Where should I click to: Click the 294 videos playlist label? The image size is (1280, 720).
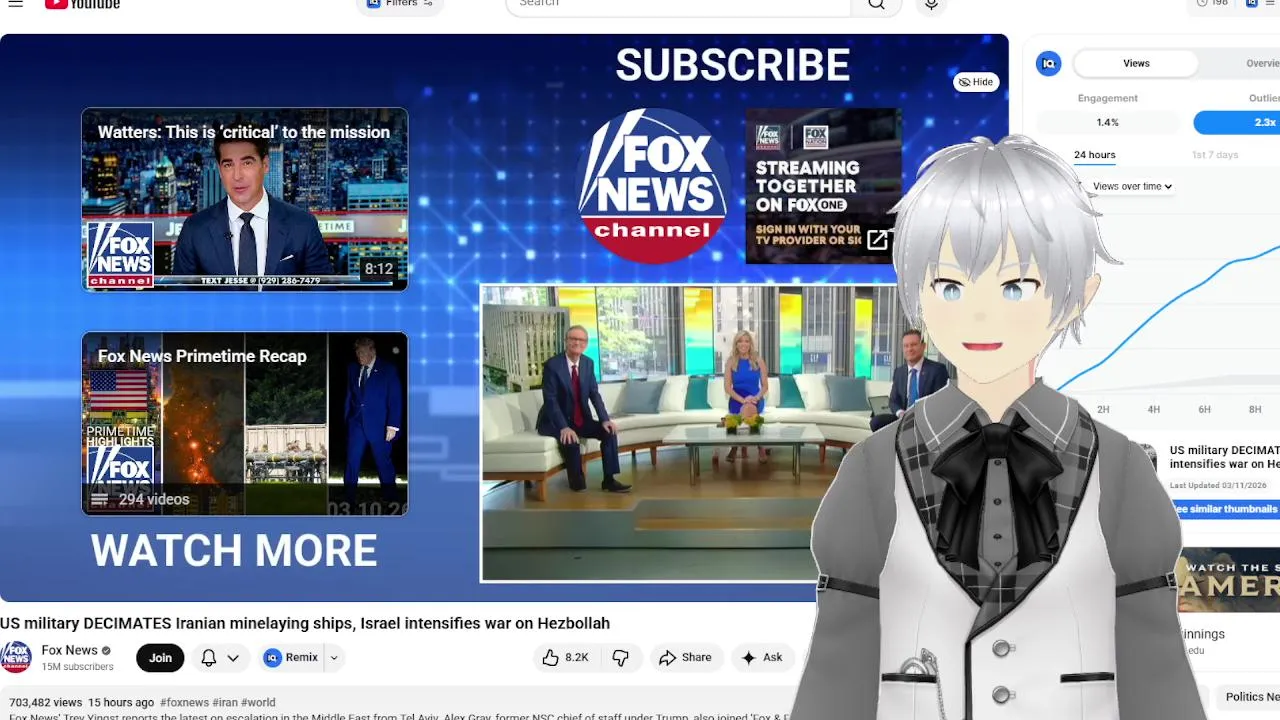154,499
